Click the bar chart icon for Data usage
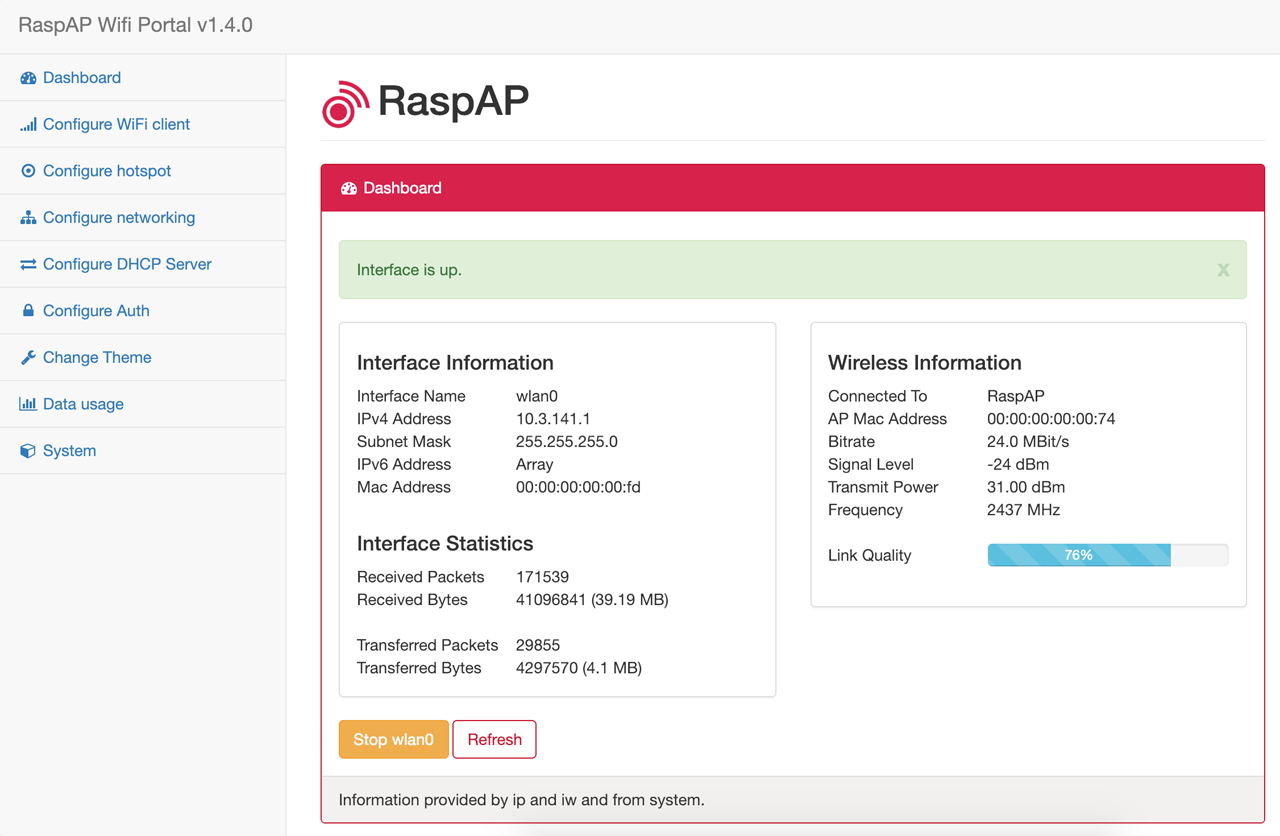The width and height of the screenshot is (1280, 836). point(28,404)
